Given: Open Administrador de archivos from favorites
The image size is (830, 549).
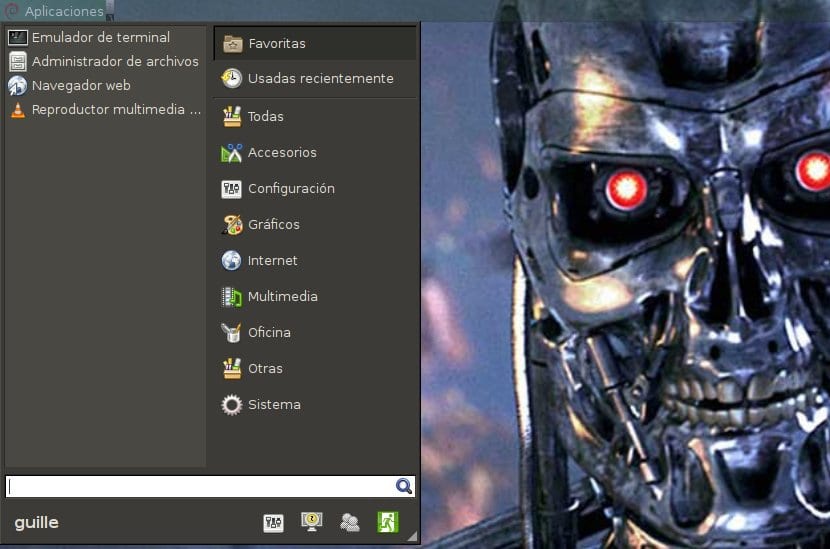Looking at the screenshot, I should click(105, 61).
